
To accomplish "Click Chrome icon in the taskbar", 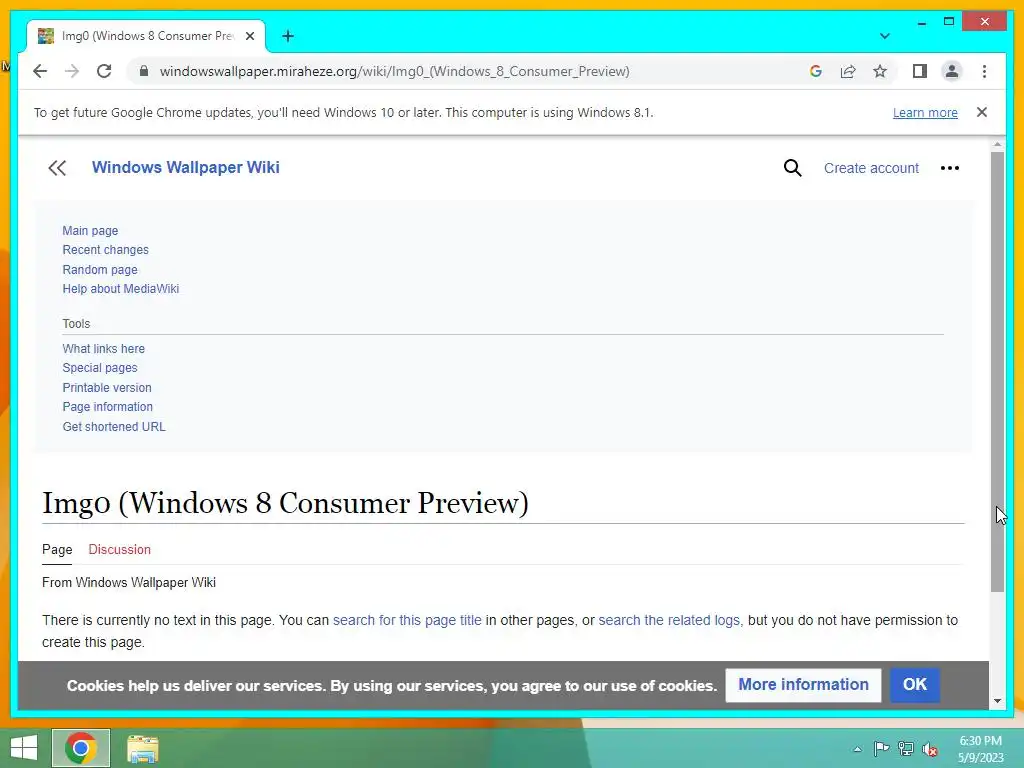I will [81, 748].
